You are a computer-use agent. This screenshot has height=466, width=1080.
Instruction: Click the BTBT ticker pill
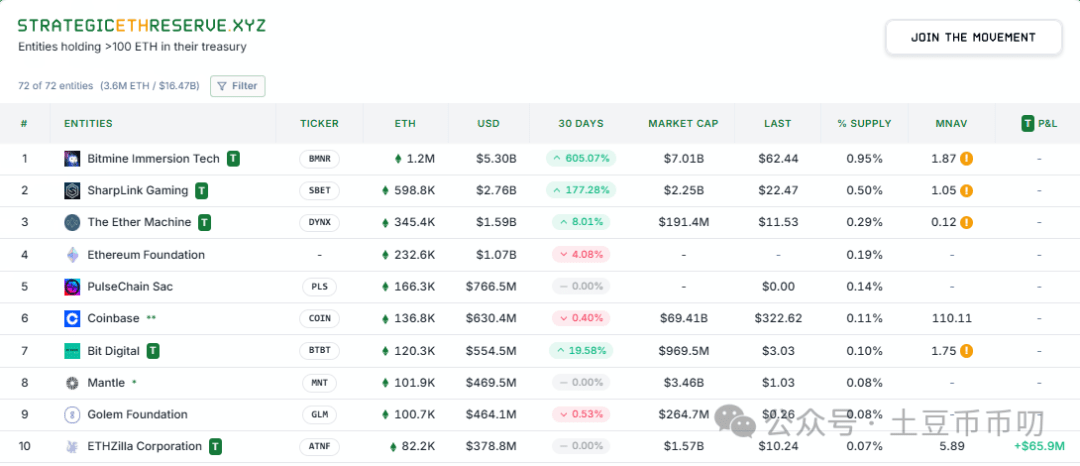[320, 351]
